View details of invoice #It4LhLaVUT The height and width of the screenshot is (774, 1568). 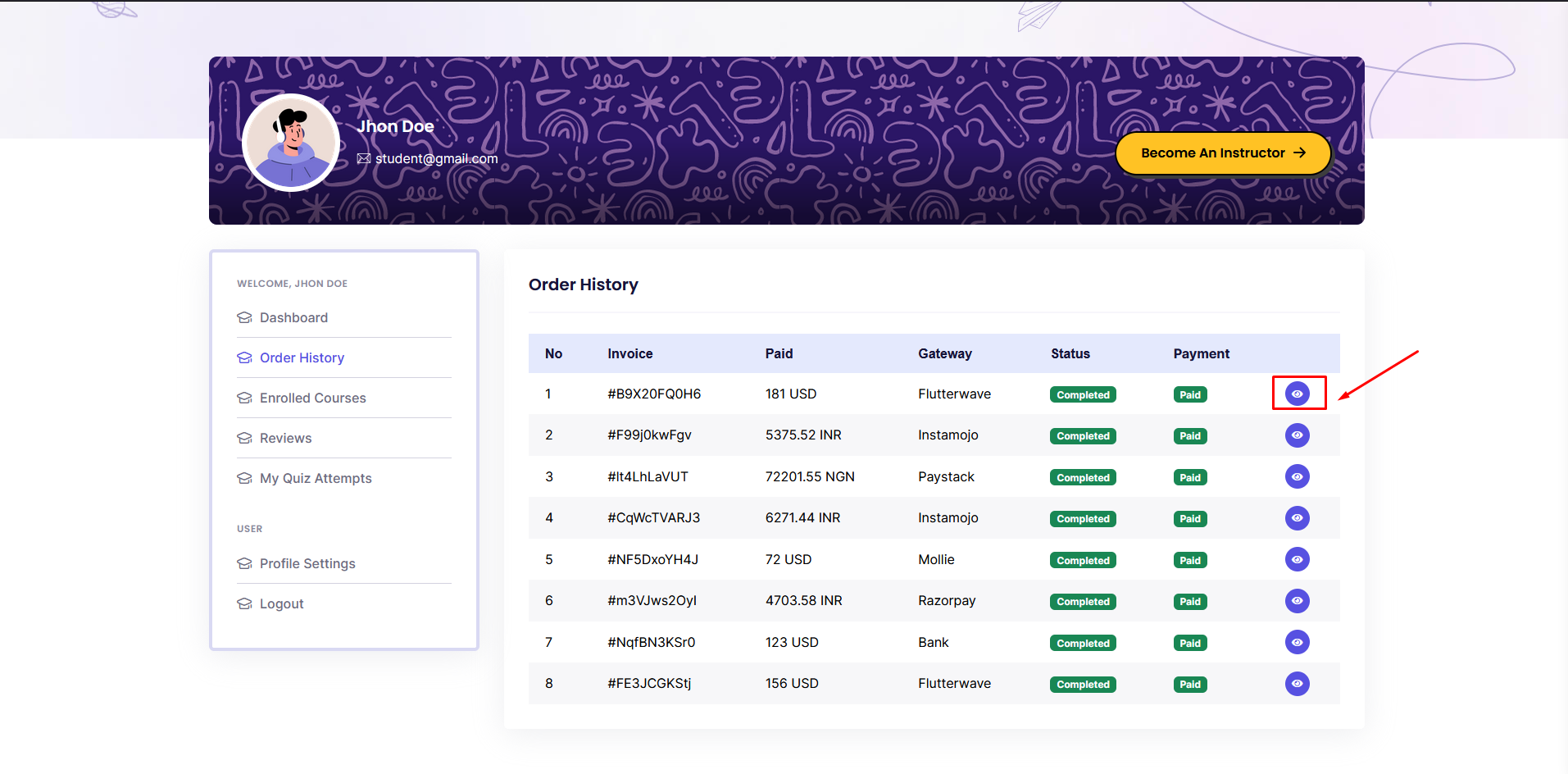tap(1297, 476)
